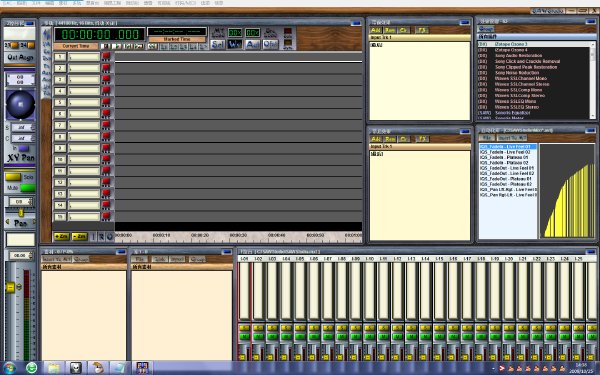
Task: Click the -Zm zoom out button
Action: pos(79,236)
